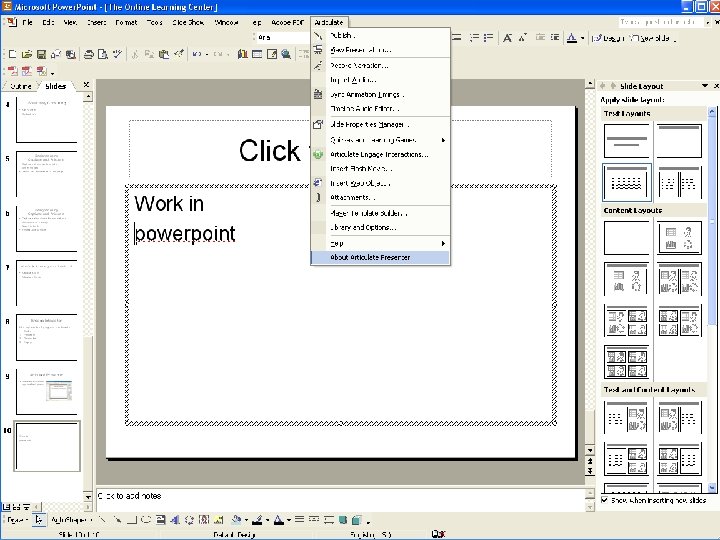This screenshot has height=540, width=720.
Task: Apply the Blank content layout thumbnail
Action: coord(626,238)
